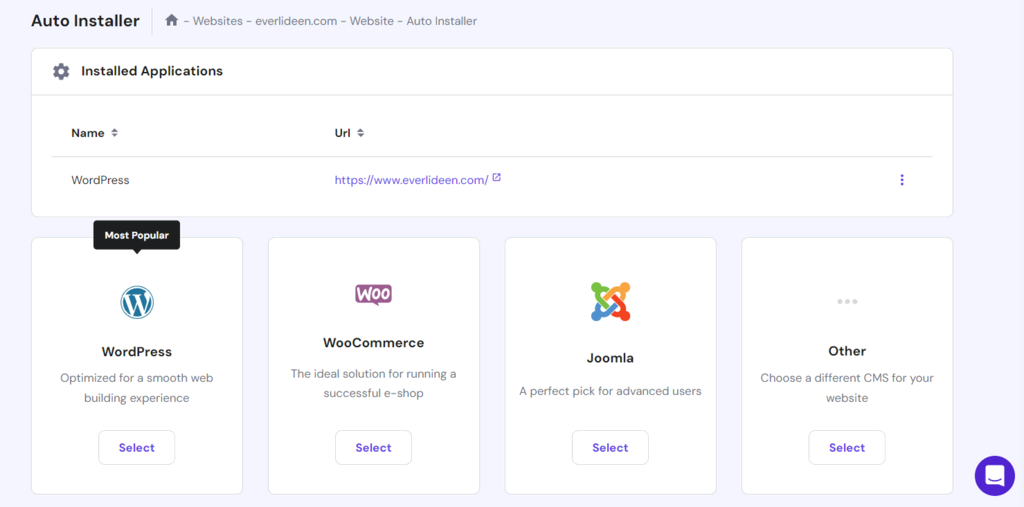Click 'The ideal solution for running' description

click(374, 384)
